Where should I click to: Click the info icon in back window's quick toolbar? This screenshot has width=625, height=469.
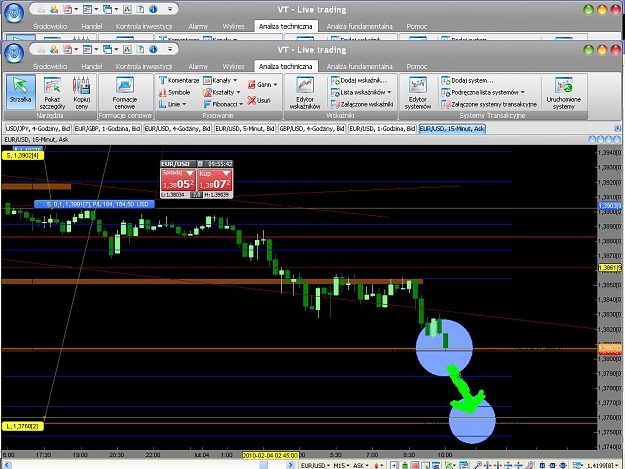coord(153,9)
